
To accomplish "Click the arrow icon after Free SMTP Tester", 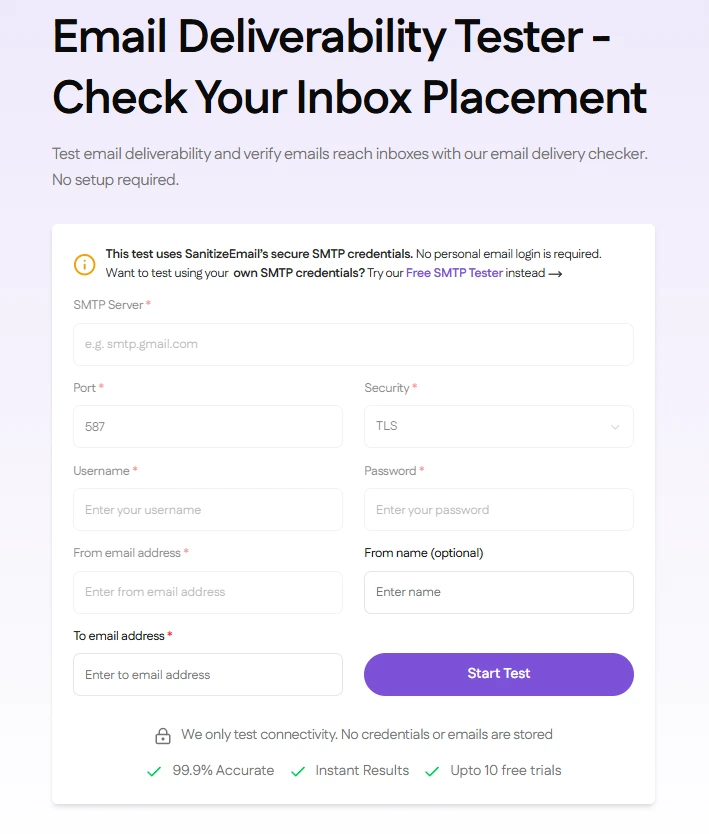I will [555, 273].
